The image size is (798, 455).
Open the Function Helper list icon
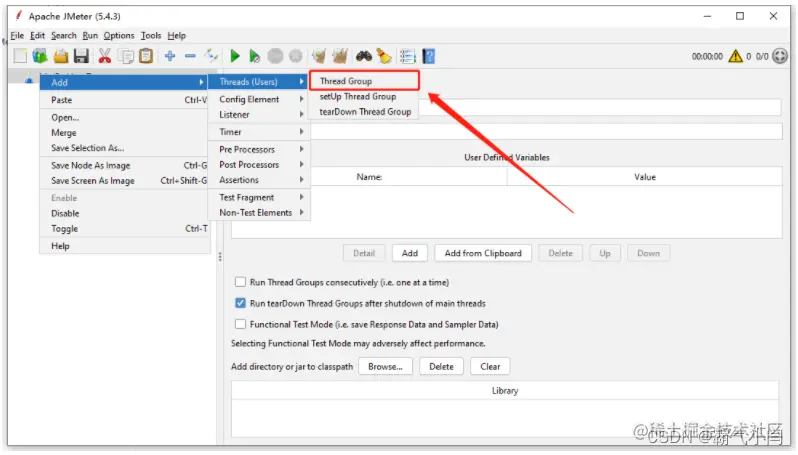click(x=408, y=56)
